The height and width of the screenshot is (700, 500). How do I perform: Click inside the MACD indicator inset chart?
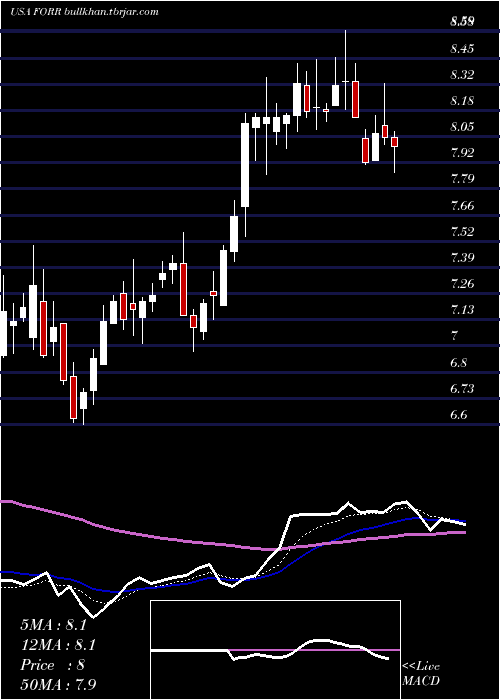(275, 650)
